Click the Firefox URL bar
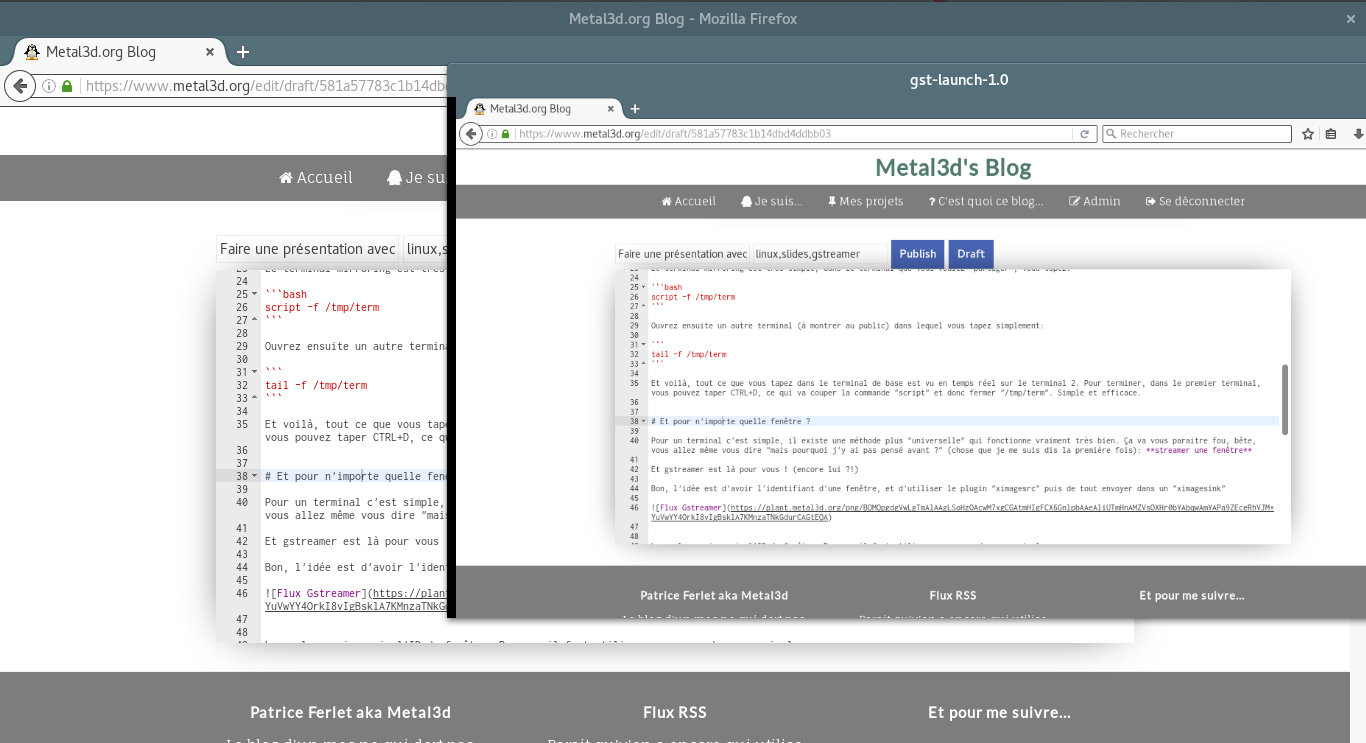The height and width of the screenshot is (743, 1366). click(240, 86)
